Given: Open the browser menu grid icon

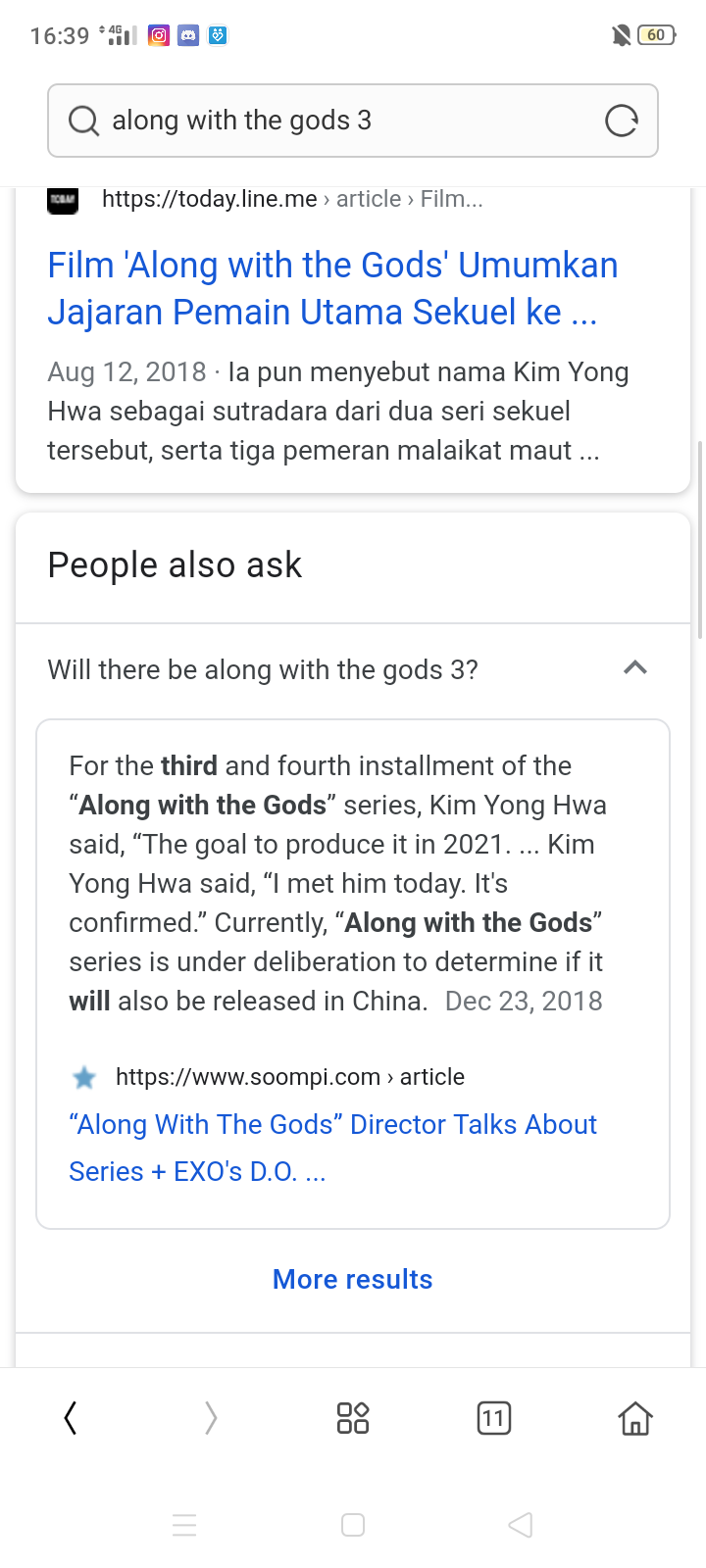Looking at the screenshot, I should (x=353, y=1417).
